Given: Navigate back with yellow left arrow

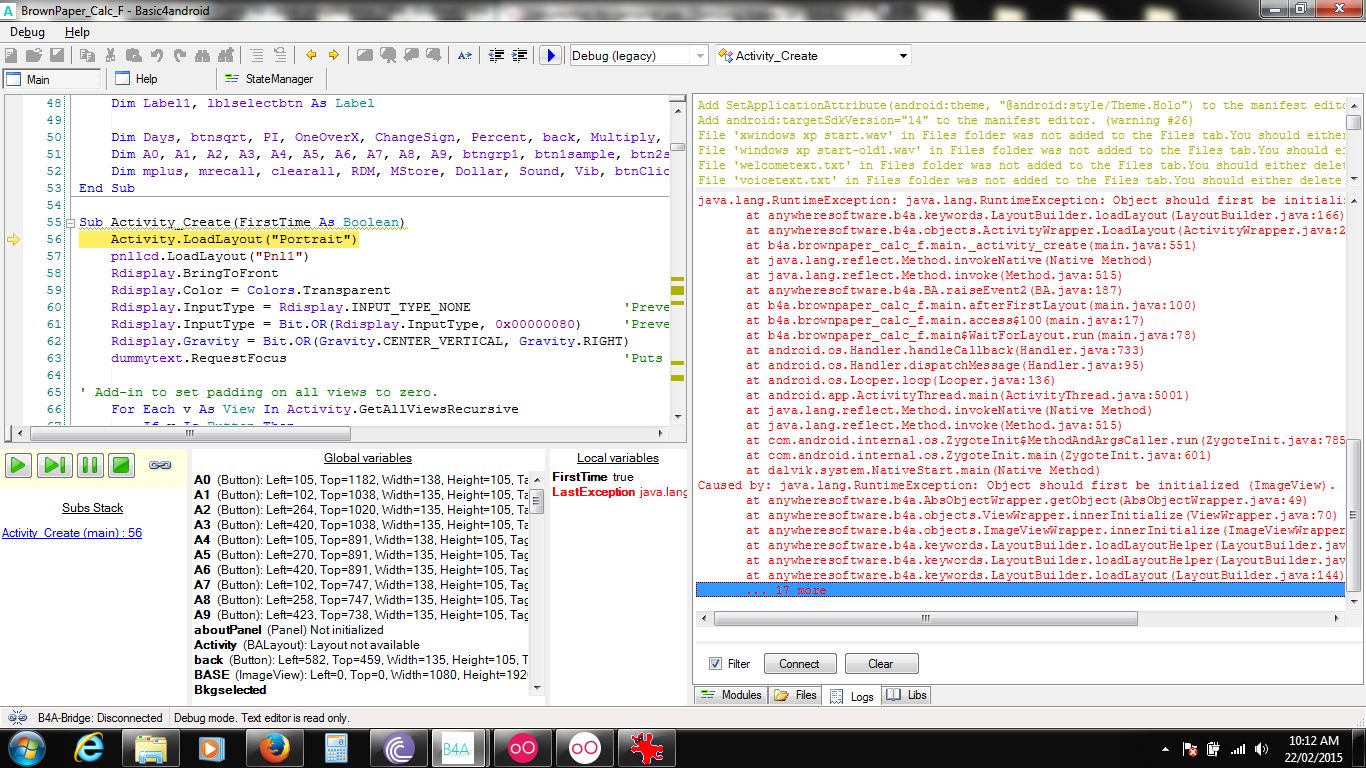Looking at the screenshot, I should coord(311,56).
